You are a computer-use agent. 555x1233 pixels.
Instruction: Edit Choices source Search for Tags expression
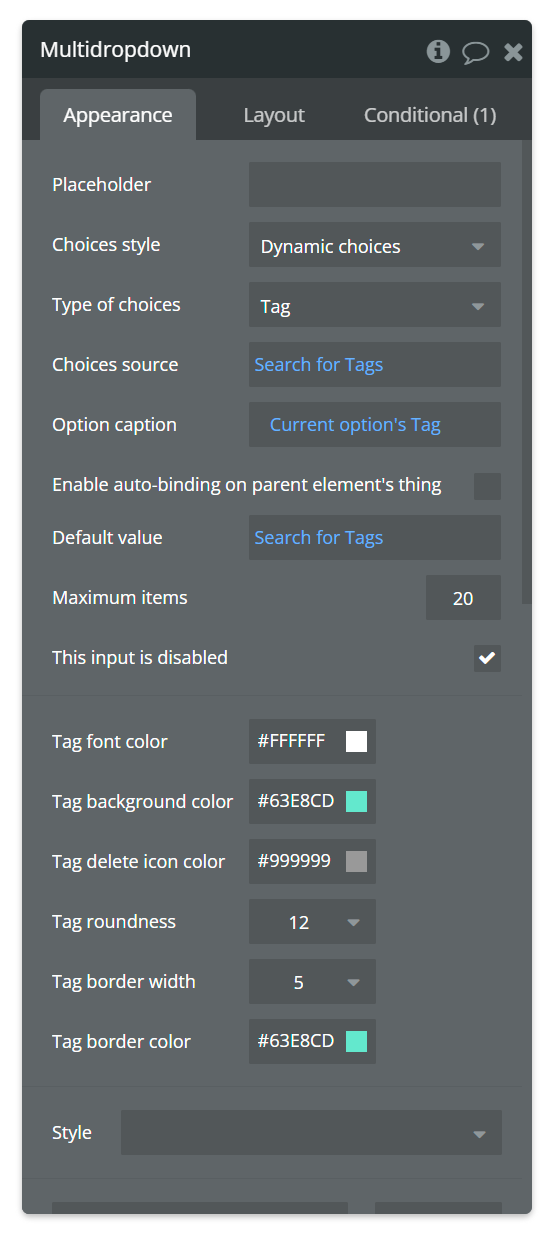coord(319,365)
